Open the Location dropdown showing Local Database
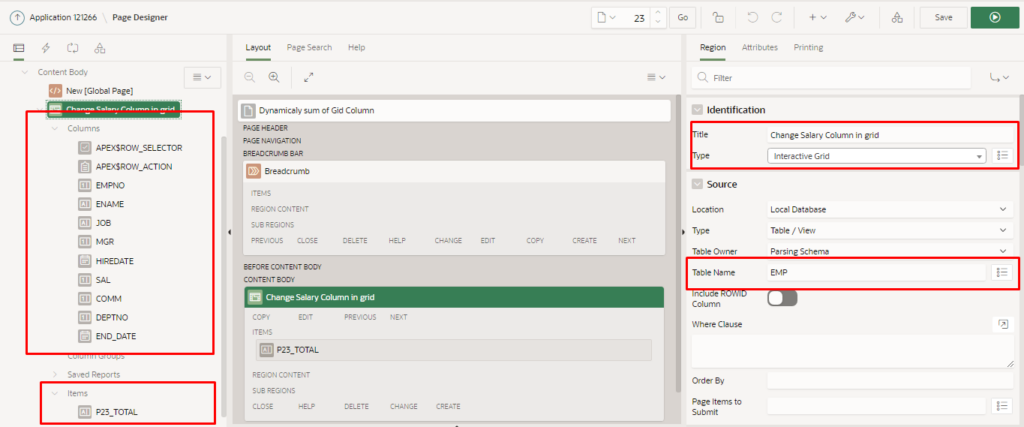Viewport: 1024px width, 427px height. 889,209
